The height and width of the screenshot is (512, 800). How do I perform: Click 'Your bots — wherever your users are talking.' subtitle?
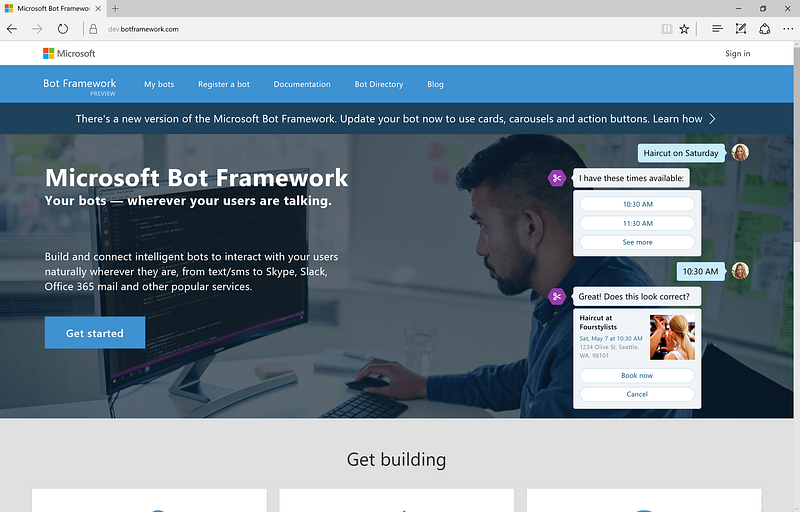[x=188, y=200]
